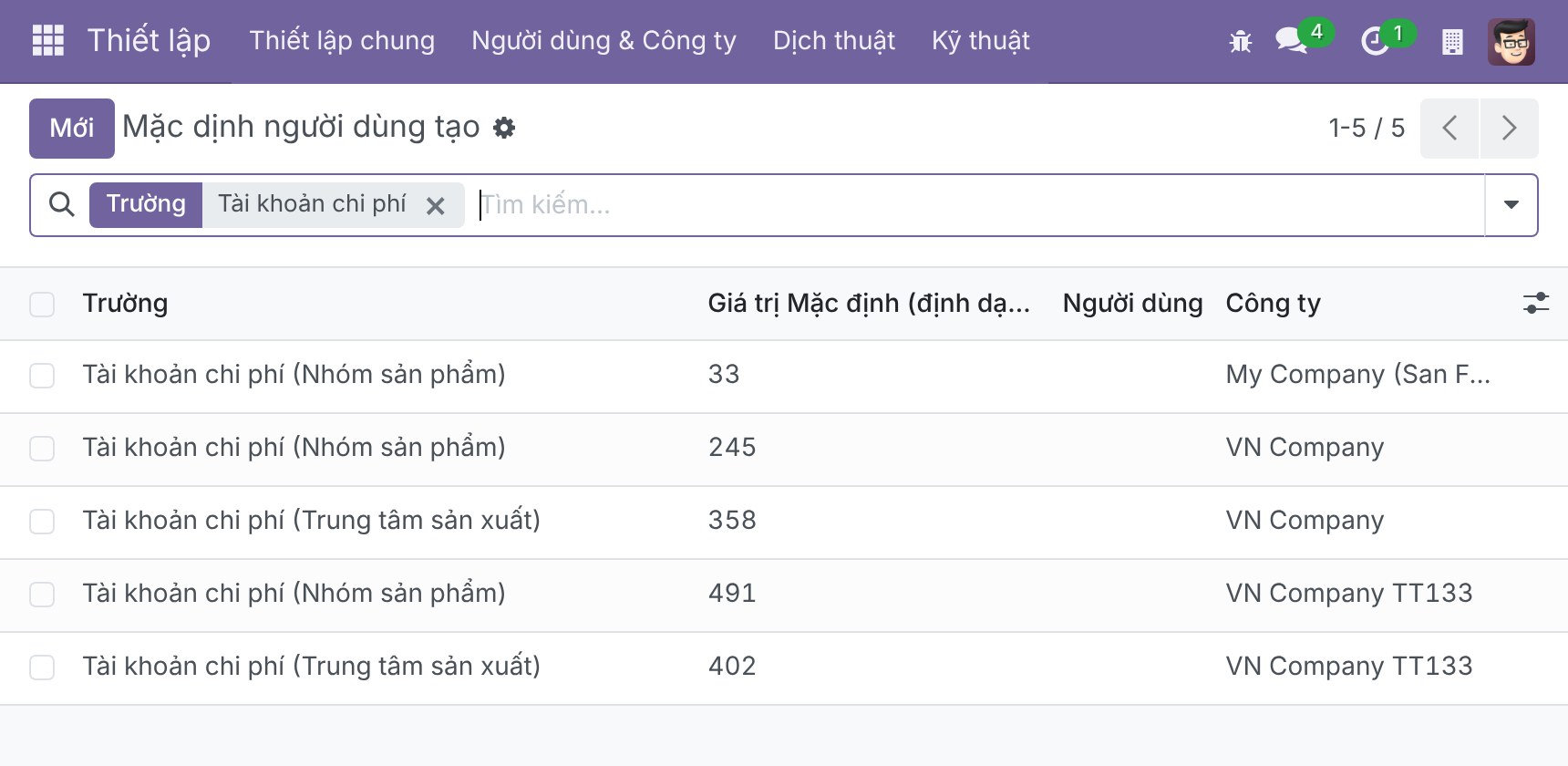
Task: Select row with default value 33
Action: (x=42, y=376)
